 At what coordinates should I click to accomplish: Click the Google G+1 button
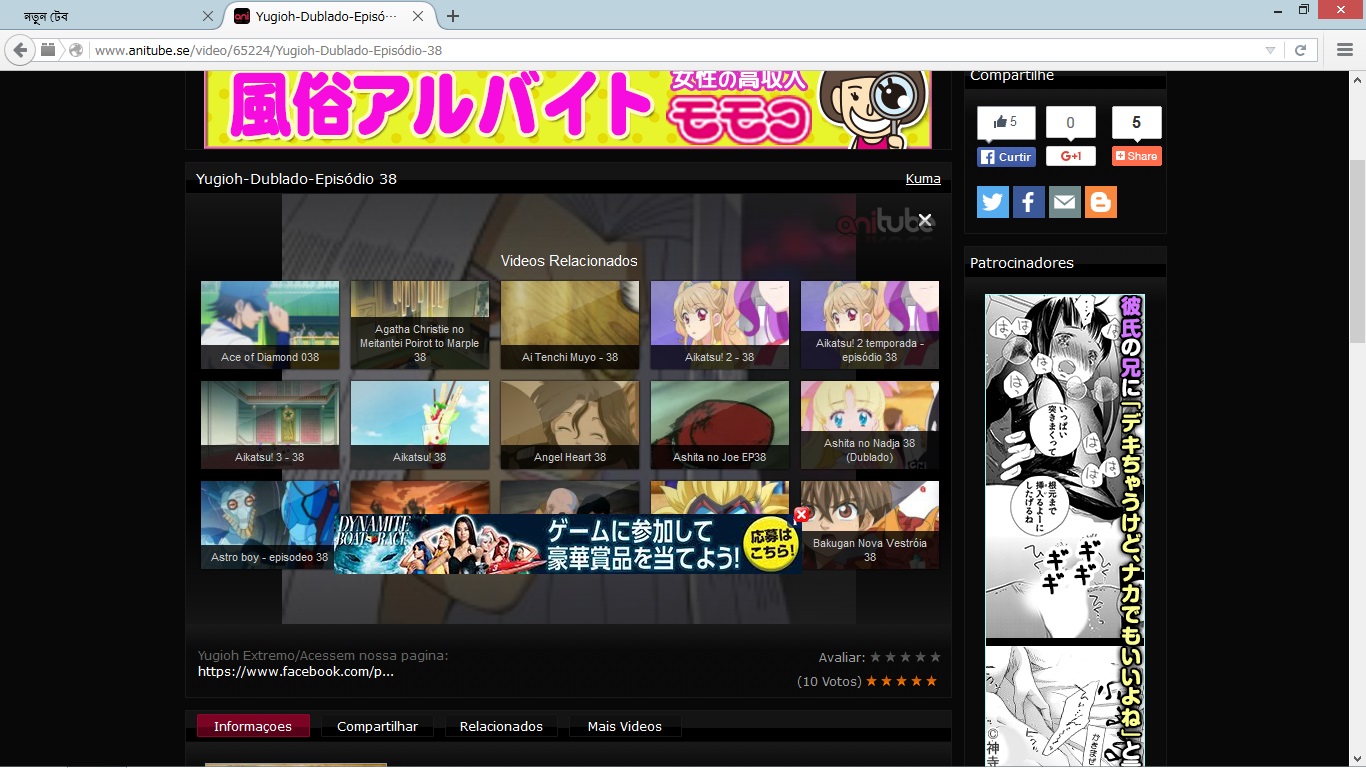pyautogui.click(x=1071, y=156)
